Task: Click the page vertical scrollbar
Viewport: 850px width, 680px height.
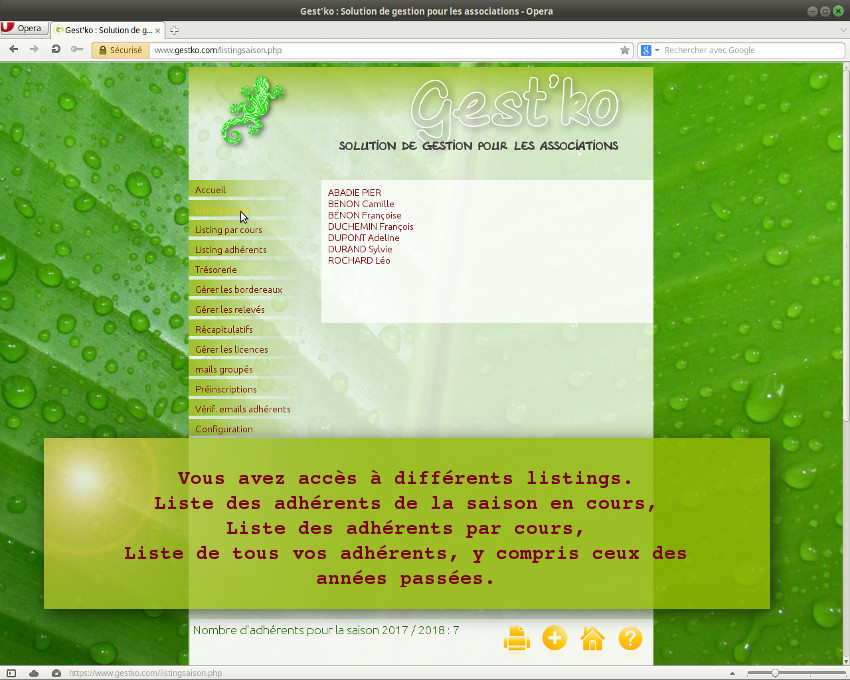Action: pyautogui.click(x=846, y=244)
